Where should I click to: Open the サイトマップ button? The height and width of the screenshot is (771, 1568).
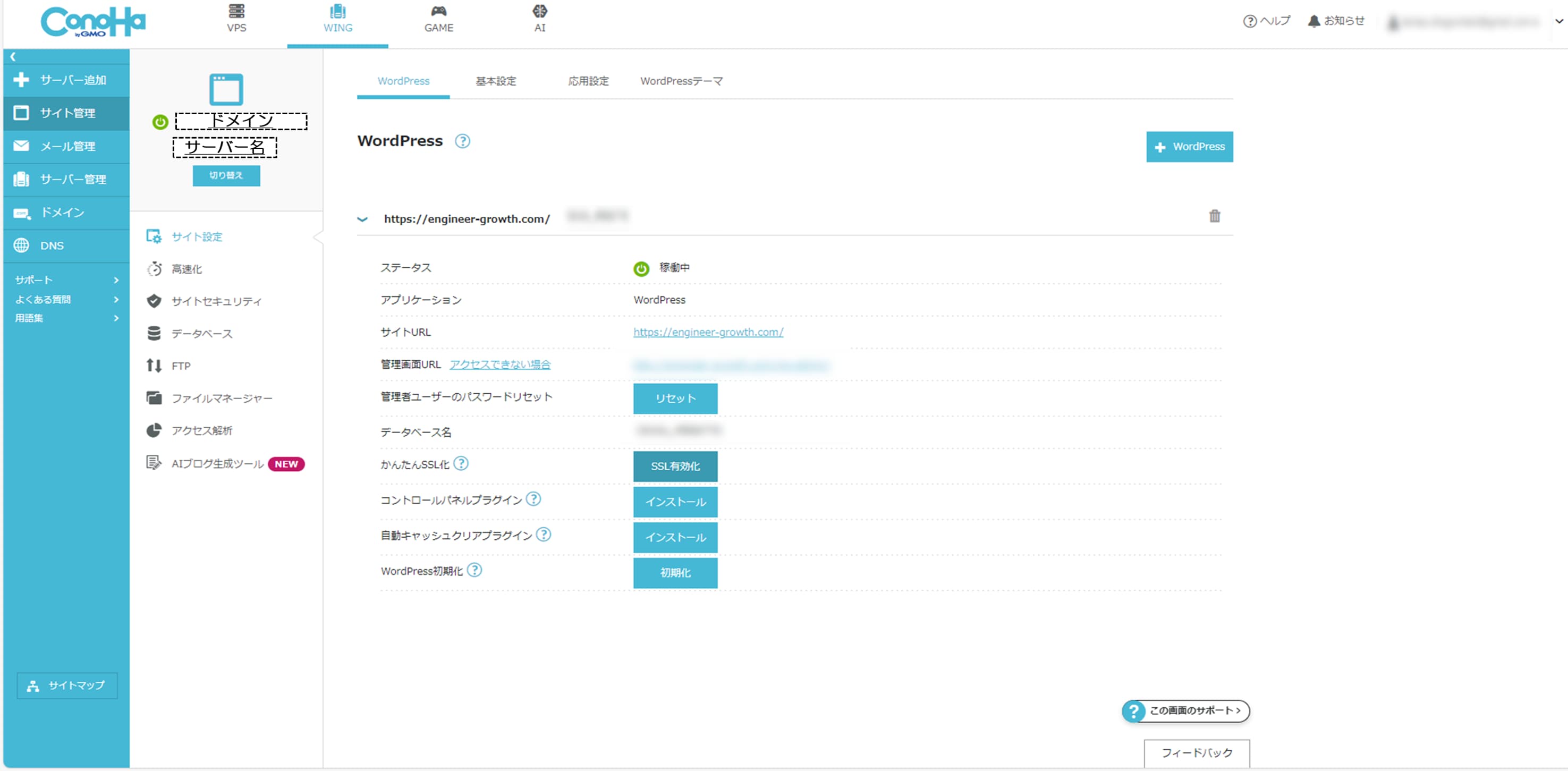click(x=67, y=685)
